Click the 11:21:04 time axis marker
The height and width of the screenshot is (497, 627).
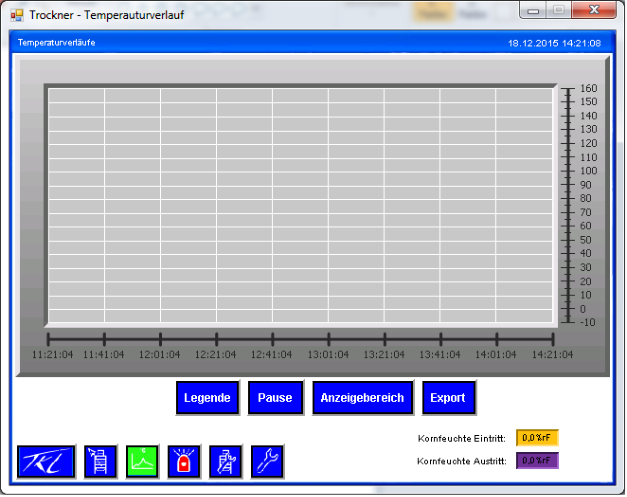click(x=49, y=354)
